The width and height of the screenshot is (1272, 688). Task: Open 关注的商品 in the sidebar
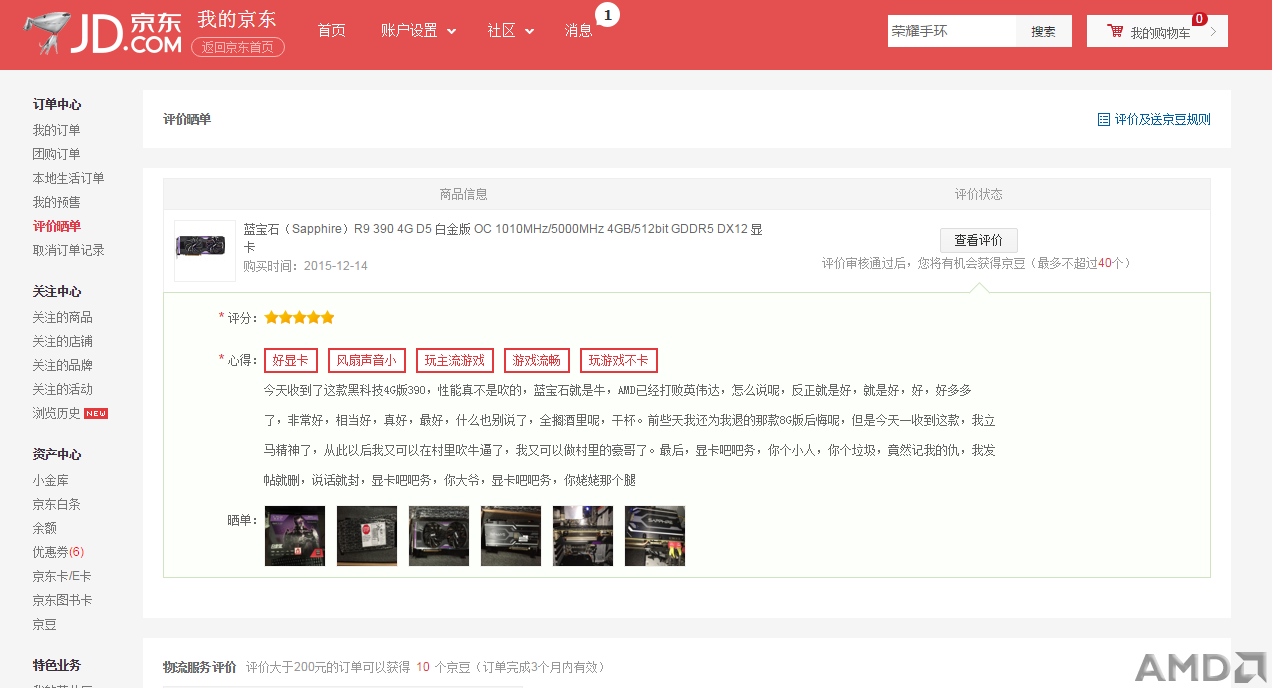(62, 317)
